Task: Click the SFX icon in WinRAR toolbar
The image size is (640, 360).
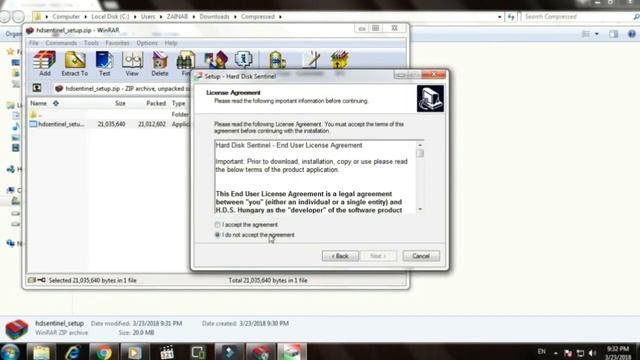Action: point(339,60)
